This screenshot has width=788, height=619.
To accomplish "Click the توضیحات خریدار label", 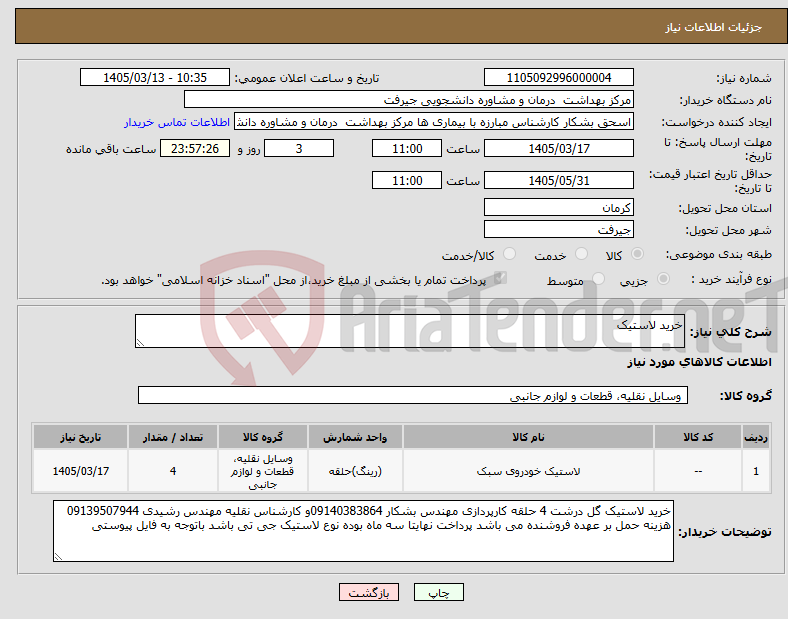I will (x=725, y=532).
